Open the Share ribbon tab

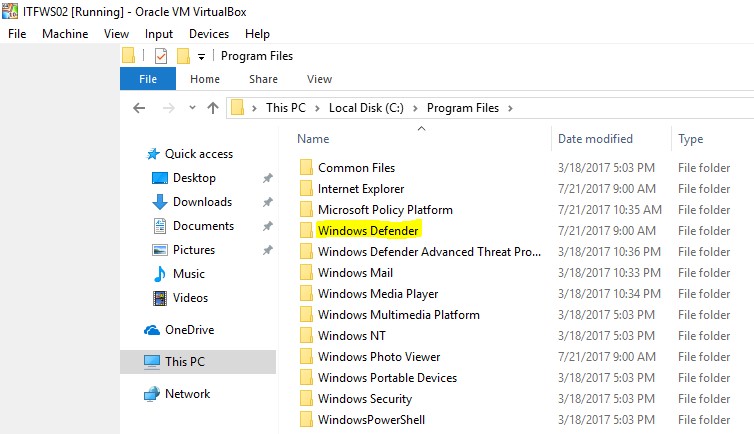coord(263,79)
